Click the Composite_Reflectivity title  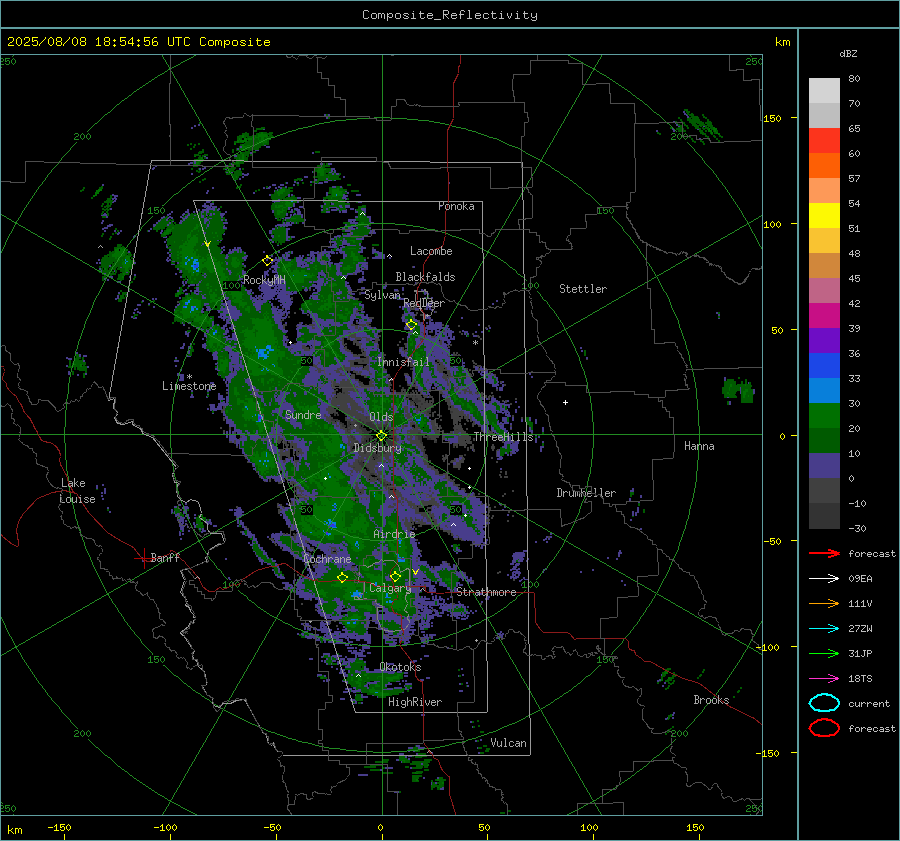tap(450, 15)
